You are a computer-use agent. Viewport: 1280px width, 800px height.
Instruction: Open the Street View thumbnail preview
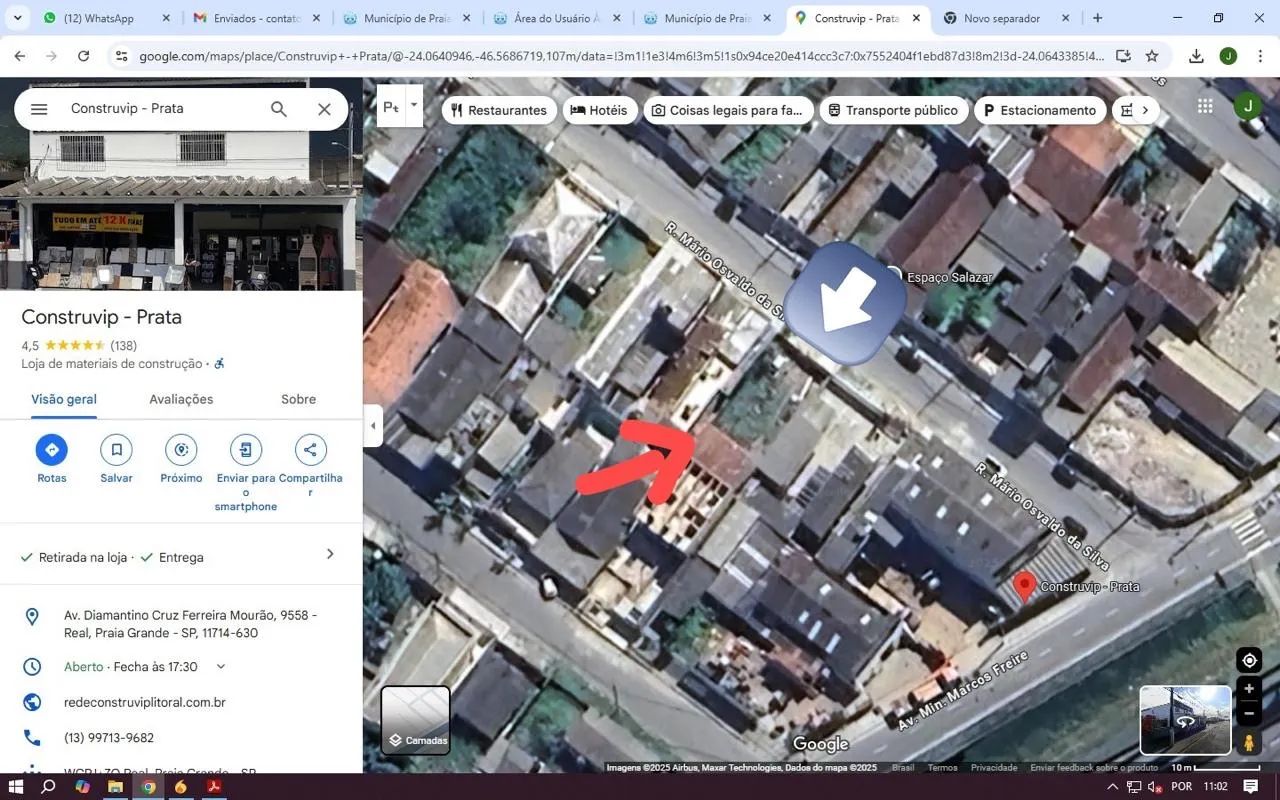click(1185, 720)
